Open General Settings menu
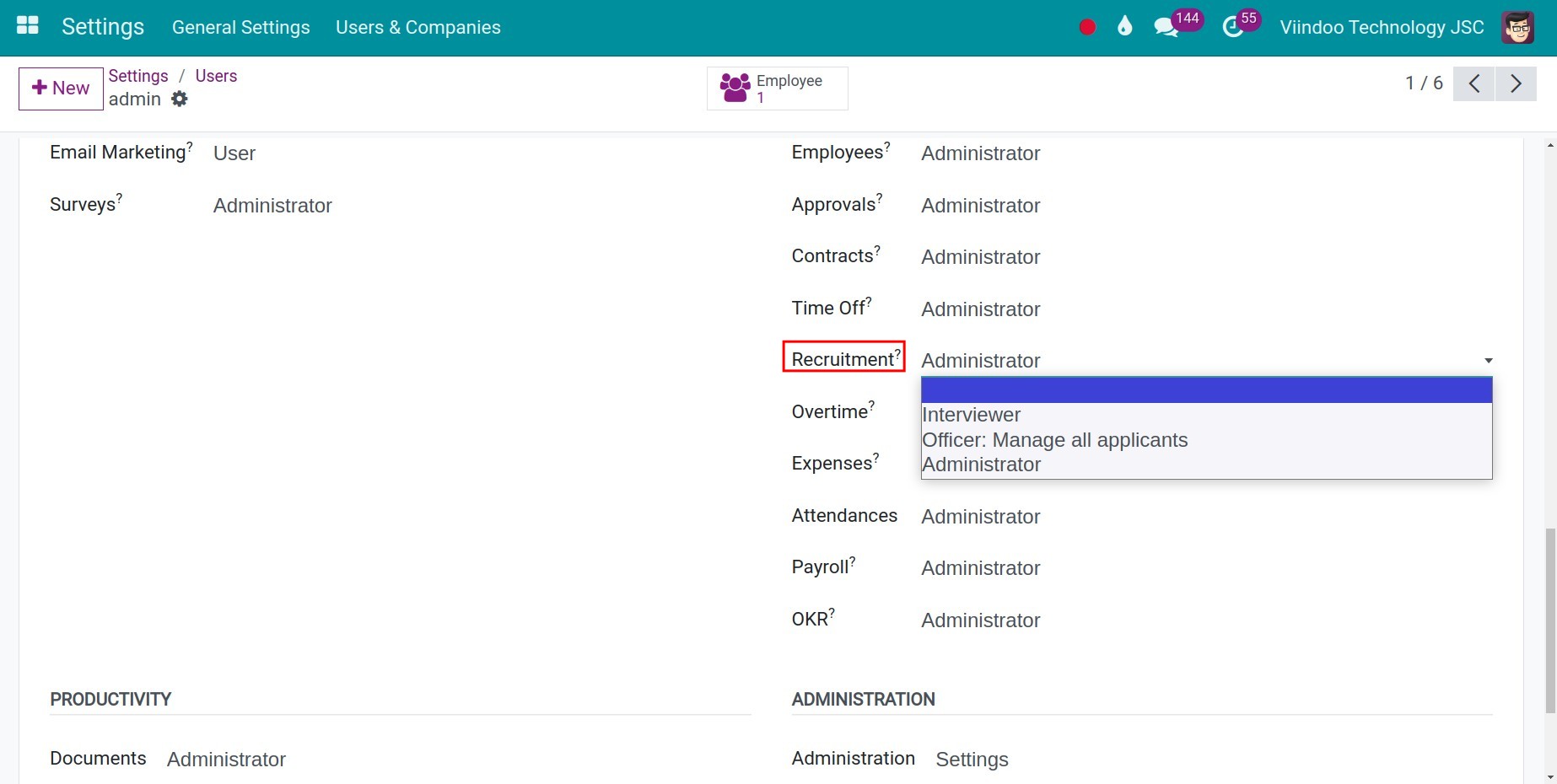The height and width of the screenshot is (784, 1557). [241, 27]
